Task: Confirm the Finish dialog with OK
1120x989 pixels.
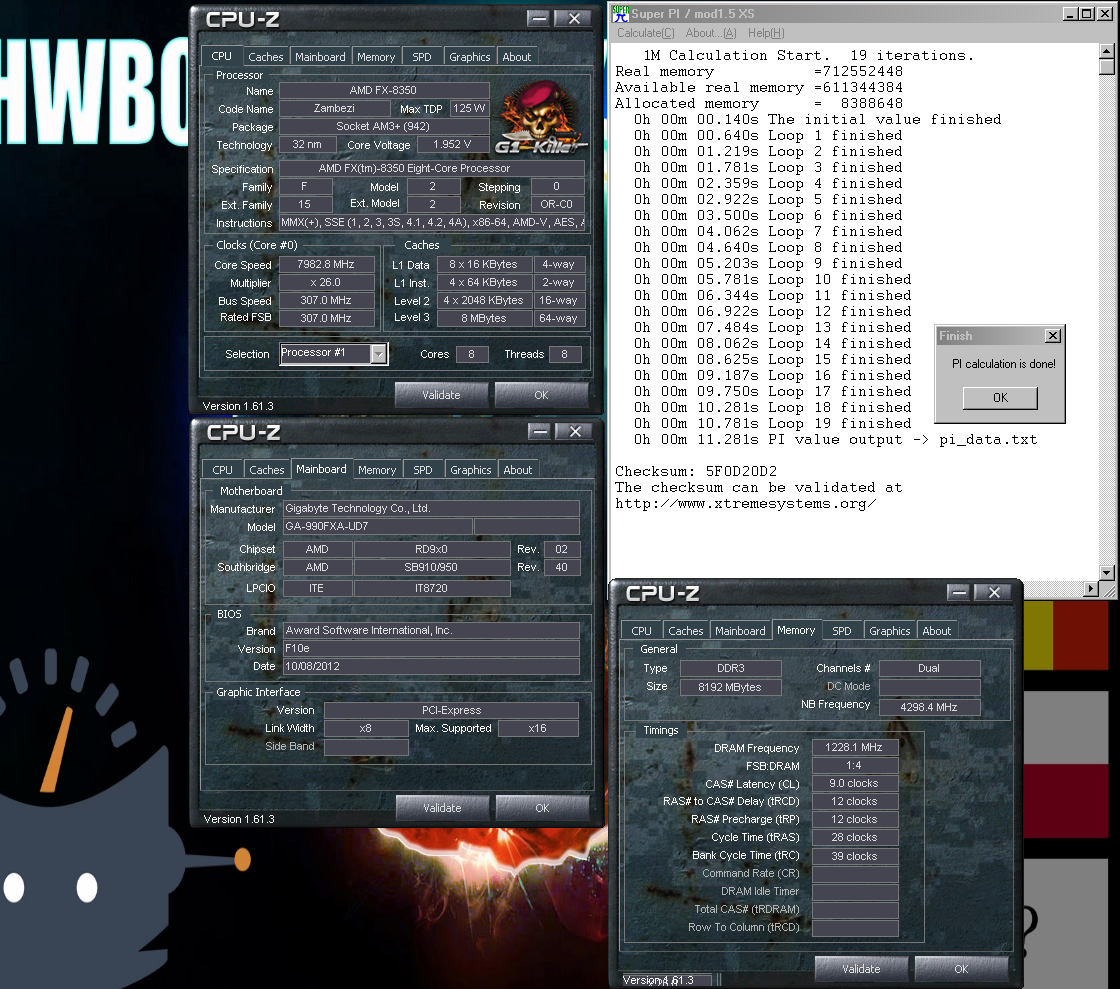Action: (x=1000, y=398)
